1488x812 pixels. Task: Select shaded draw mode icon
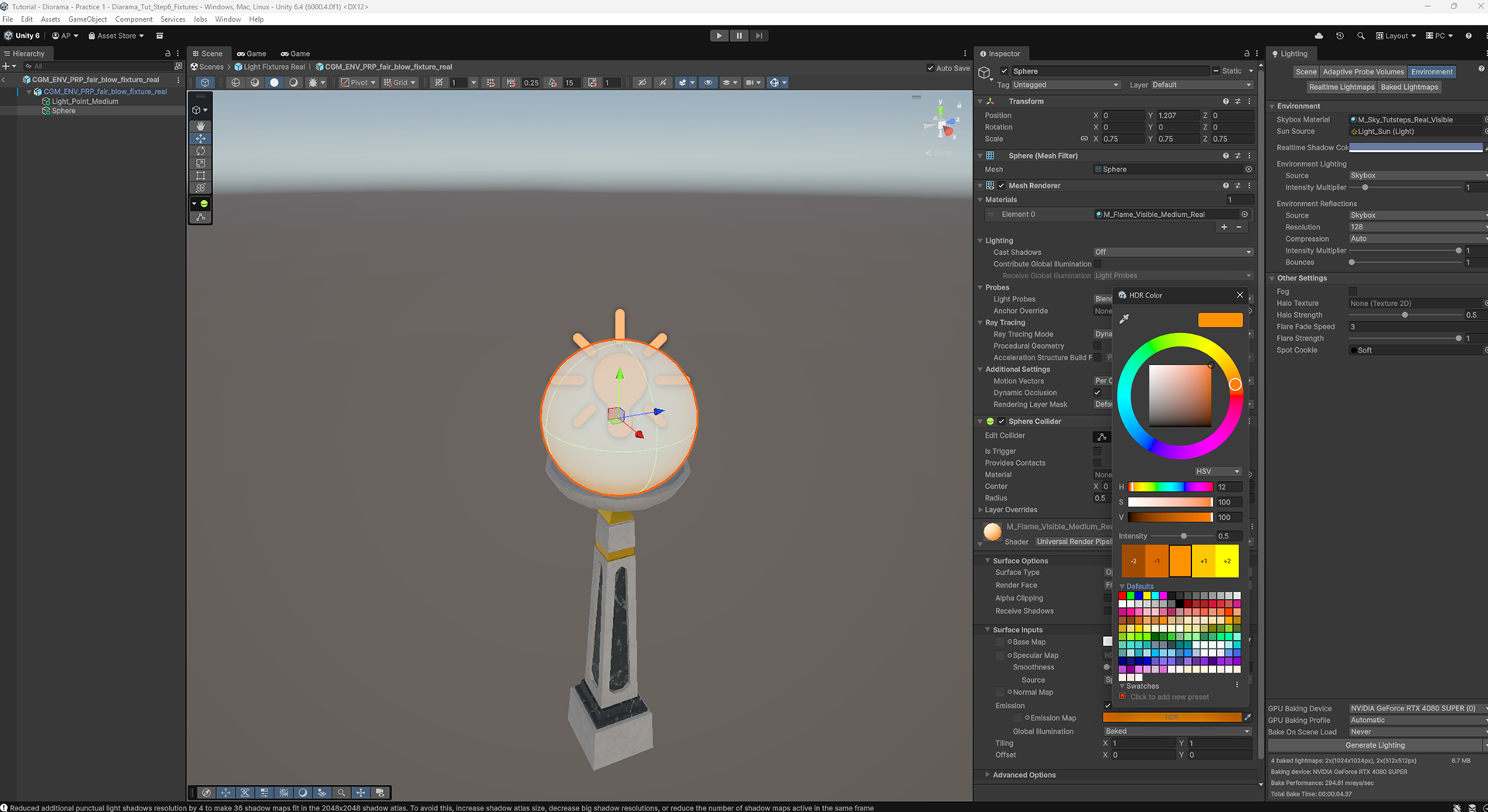[274, 82]
